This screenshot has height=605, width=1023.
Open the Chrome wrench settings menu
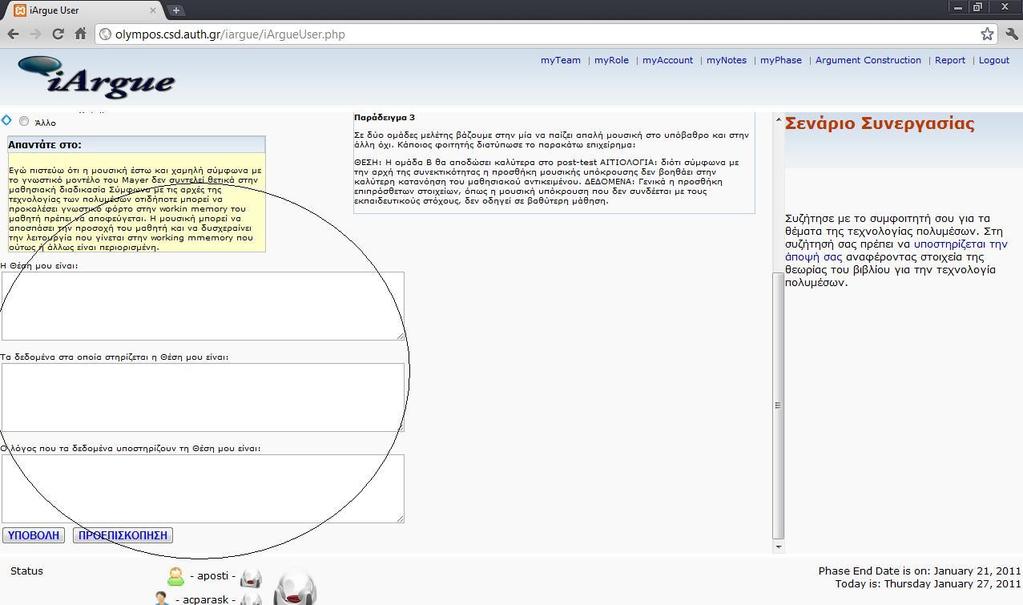tap(1012, 34)
